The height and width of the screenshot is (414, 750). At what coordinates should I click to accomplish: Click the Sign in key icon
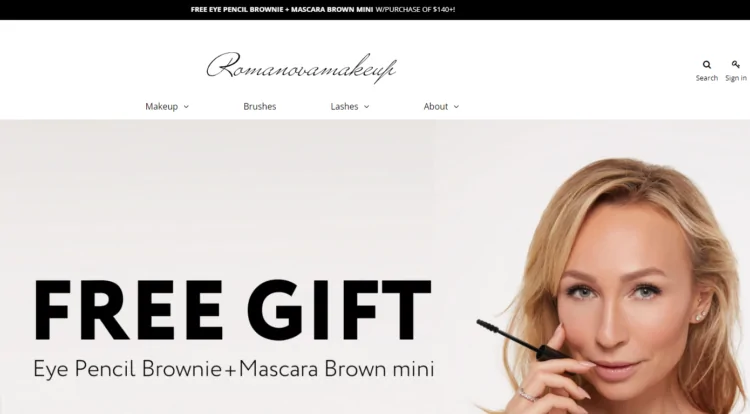[x=736, y=64]
